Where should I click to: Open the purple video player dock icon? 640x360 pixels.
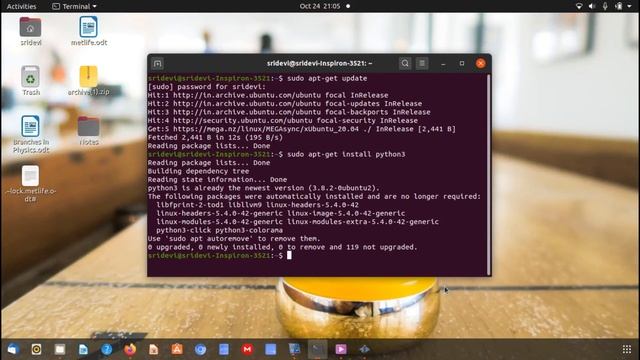(x=341, y=349)
